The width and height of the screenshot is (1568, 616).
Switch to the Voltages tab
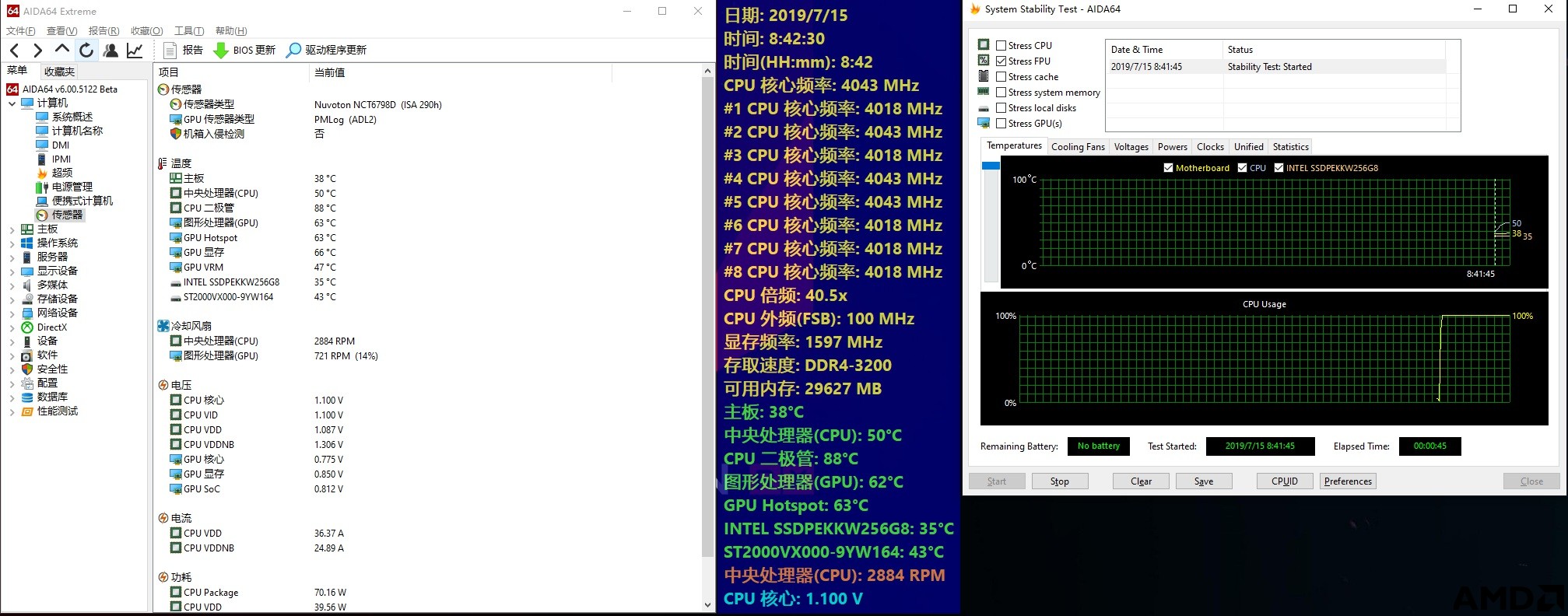tap(1131, 147)
